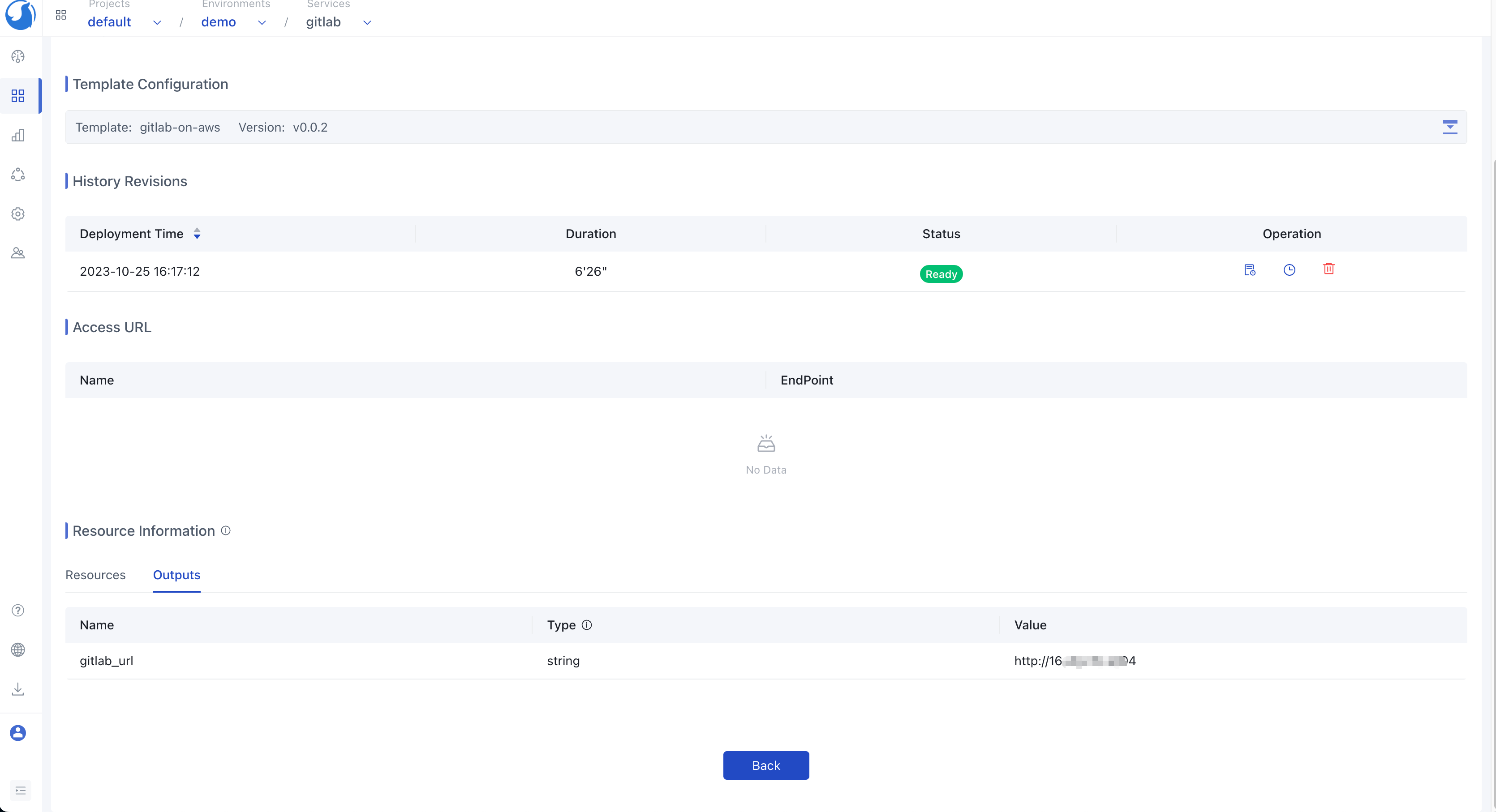The width and height of the screenshot is (1496, 812).
Task: Click the revision detail log icon
Action: (x=1250, y=270)
